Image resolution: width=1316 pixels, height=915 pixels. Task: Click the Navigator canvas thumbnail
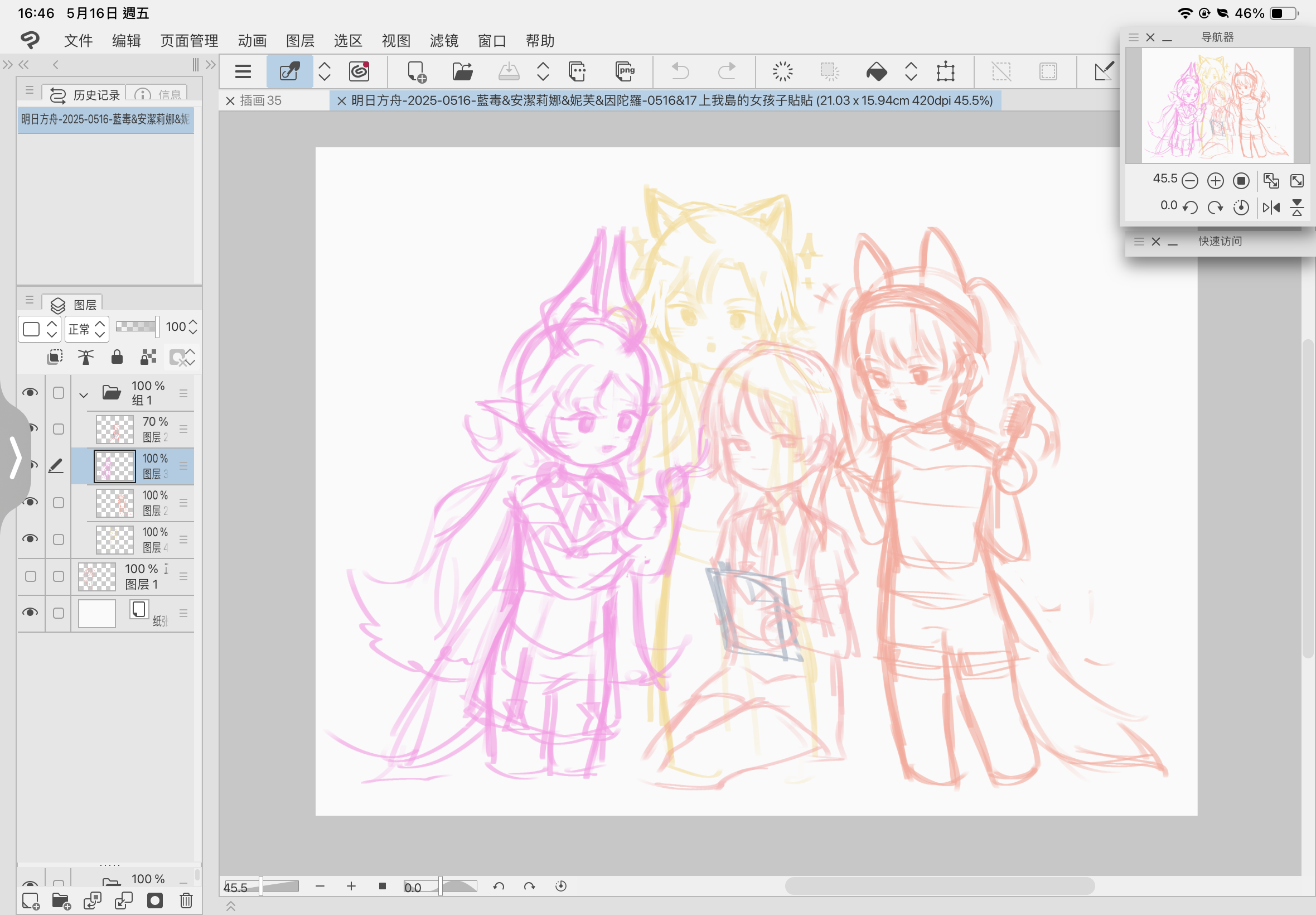click(x=1217, y=105)
